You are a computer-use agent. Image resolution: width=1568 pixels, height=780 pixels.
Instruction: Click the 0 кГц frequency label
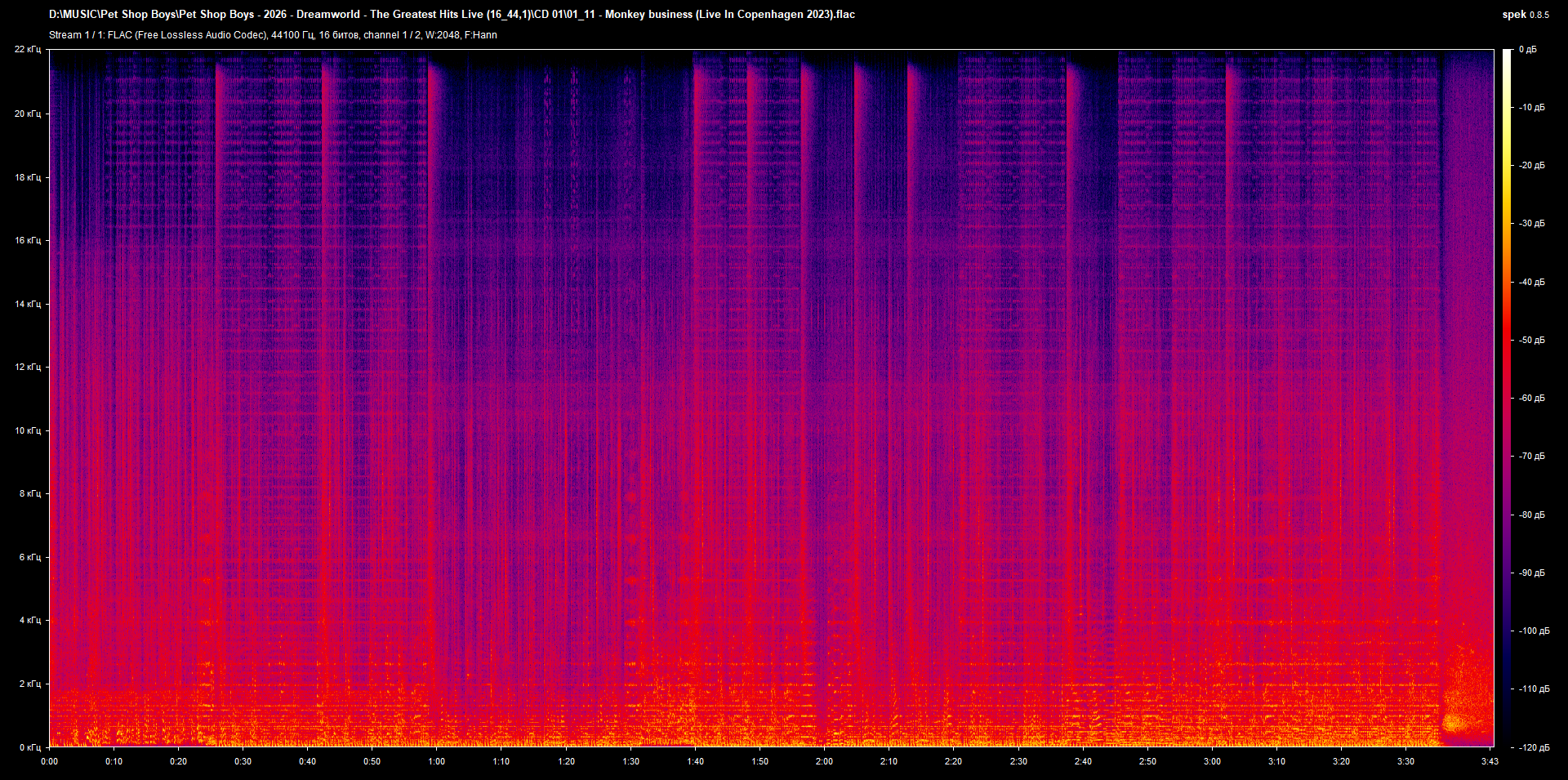tap(32, 746)
